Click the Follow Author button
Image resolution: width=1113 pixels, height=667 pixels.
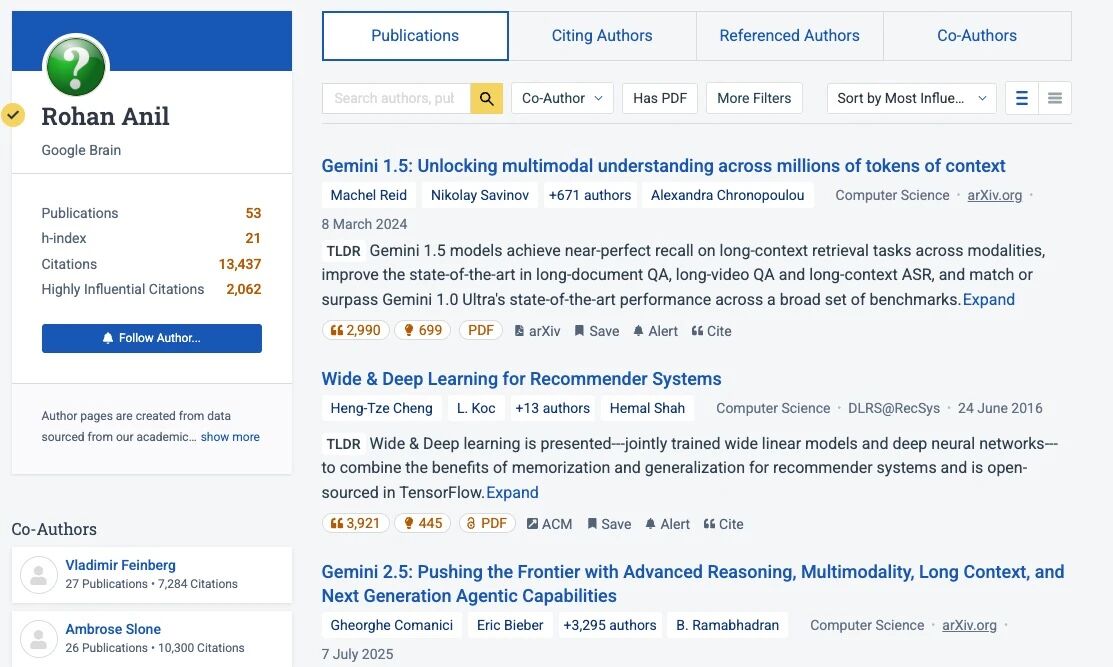click(152, 338)
